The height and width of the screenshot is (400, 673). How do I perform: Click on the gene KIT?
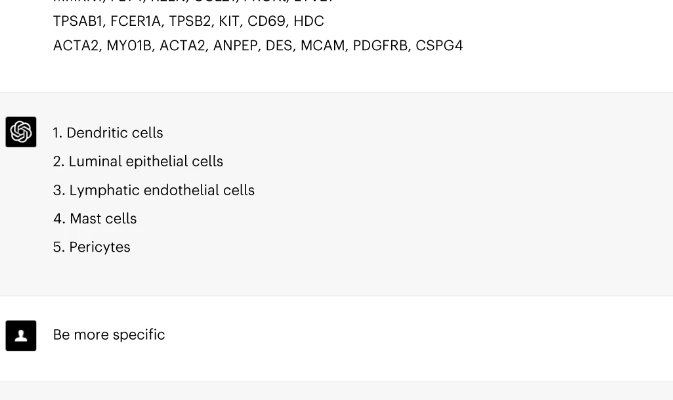tap(230, 21)
